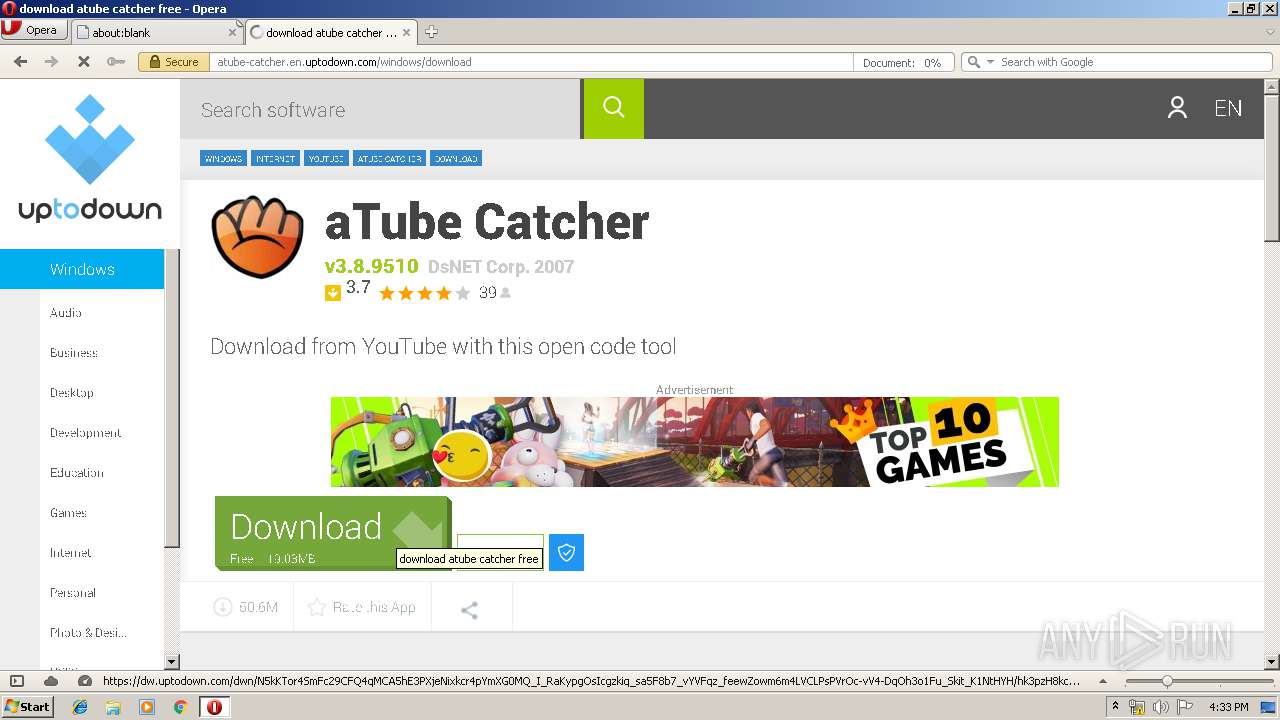This screenshot has height=720, width=1280.
Task: Open the password wand key icon
Action: pos(116,61)
